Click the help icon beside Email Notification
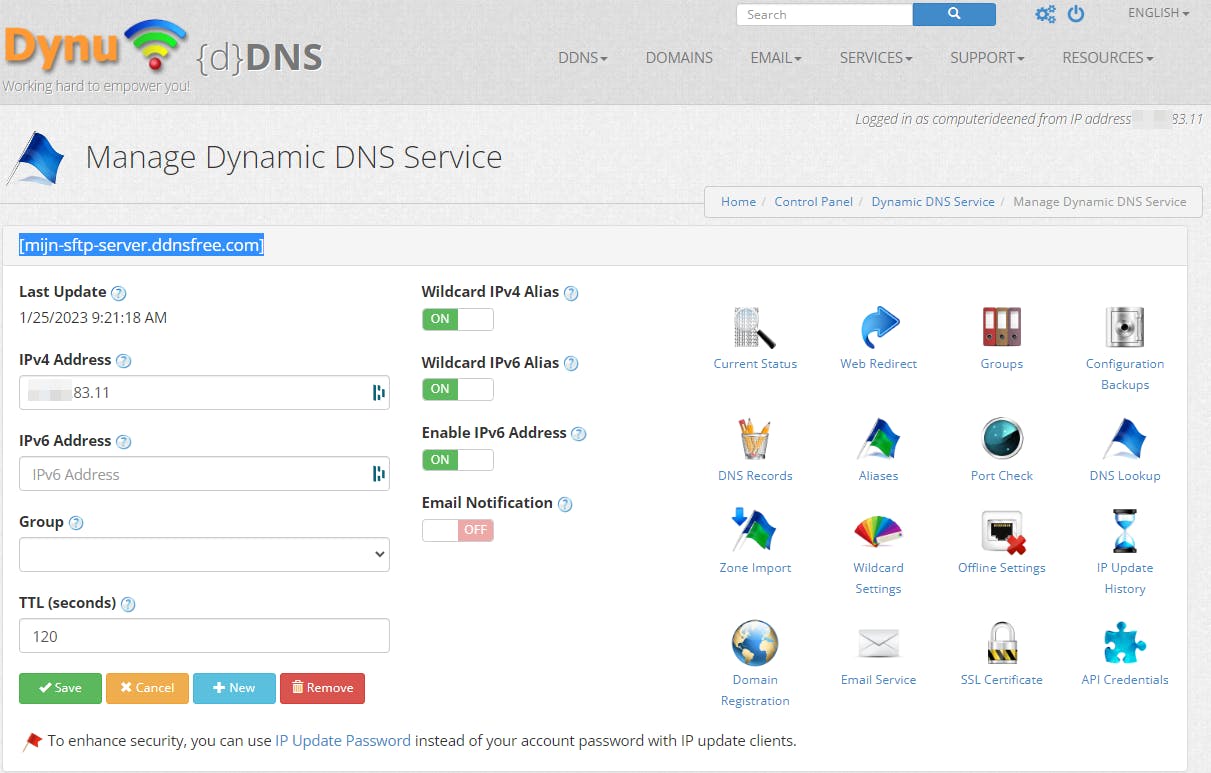The image size is (1211, 773). (565, 504)
